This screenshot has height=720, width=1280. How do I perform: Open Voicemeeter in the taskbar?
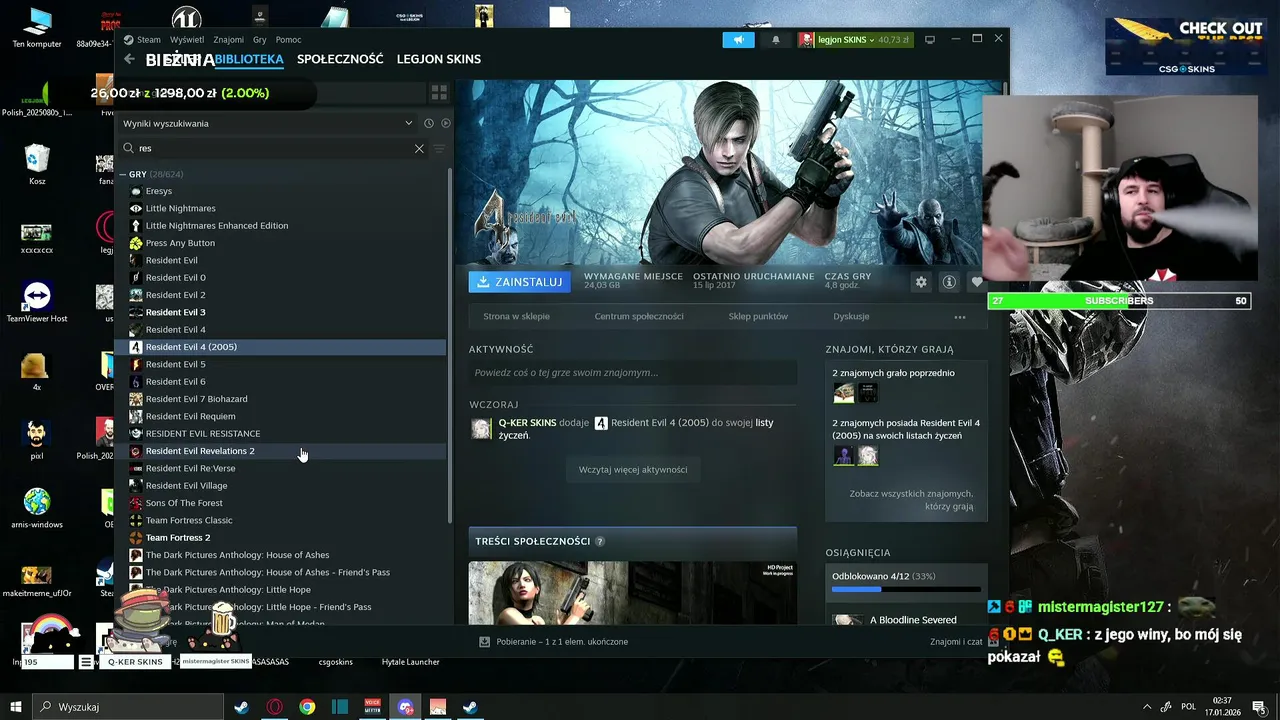point(372,707)
